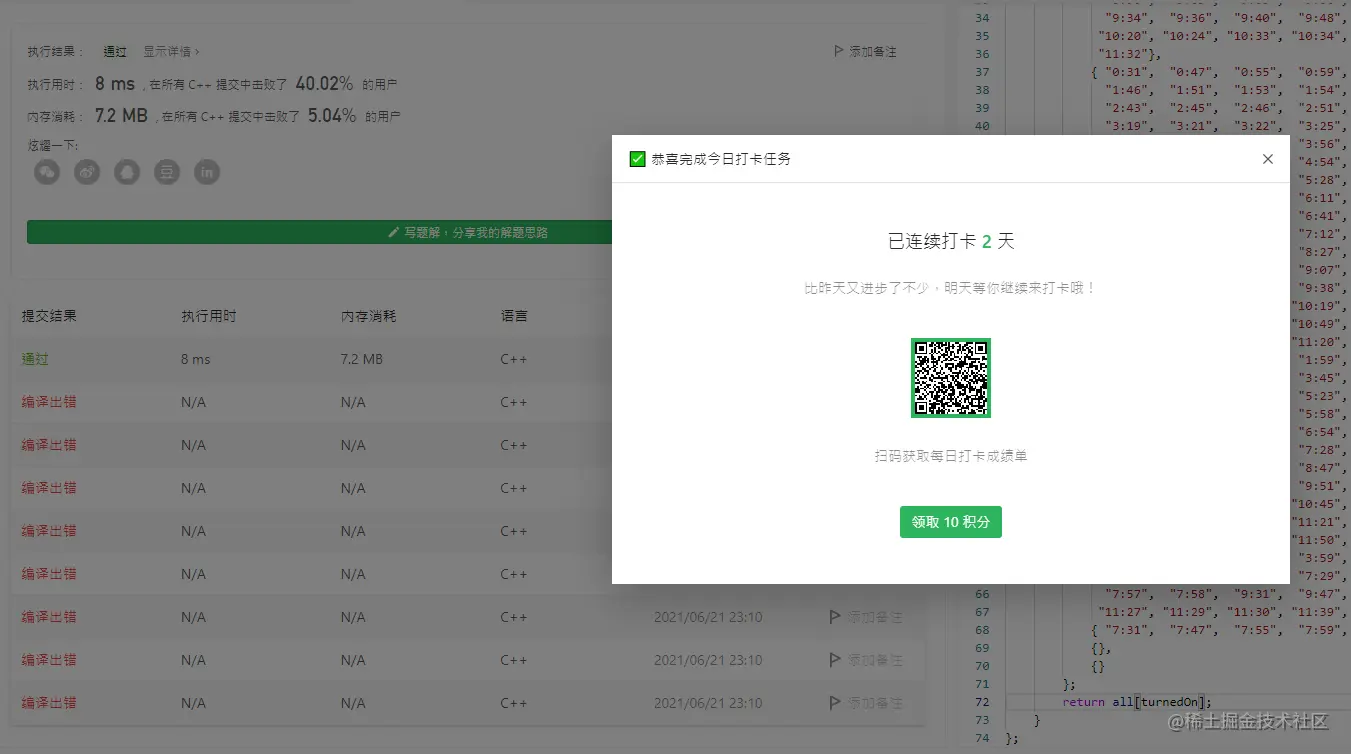Close the 打卡 congratulation dialog
This screenshot has width=1351, height=754.
coord(1268,159)
